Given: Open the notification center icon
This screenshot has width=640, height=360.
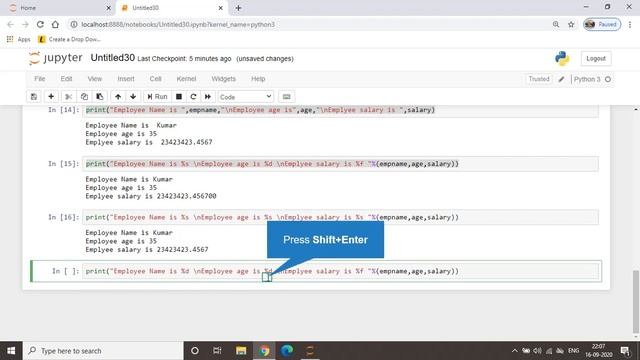Looking at the screenshot, I should pos(625,351).
